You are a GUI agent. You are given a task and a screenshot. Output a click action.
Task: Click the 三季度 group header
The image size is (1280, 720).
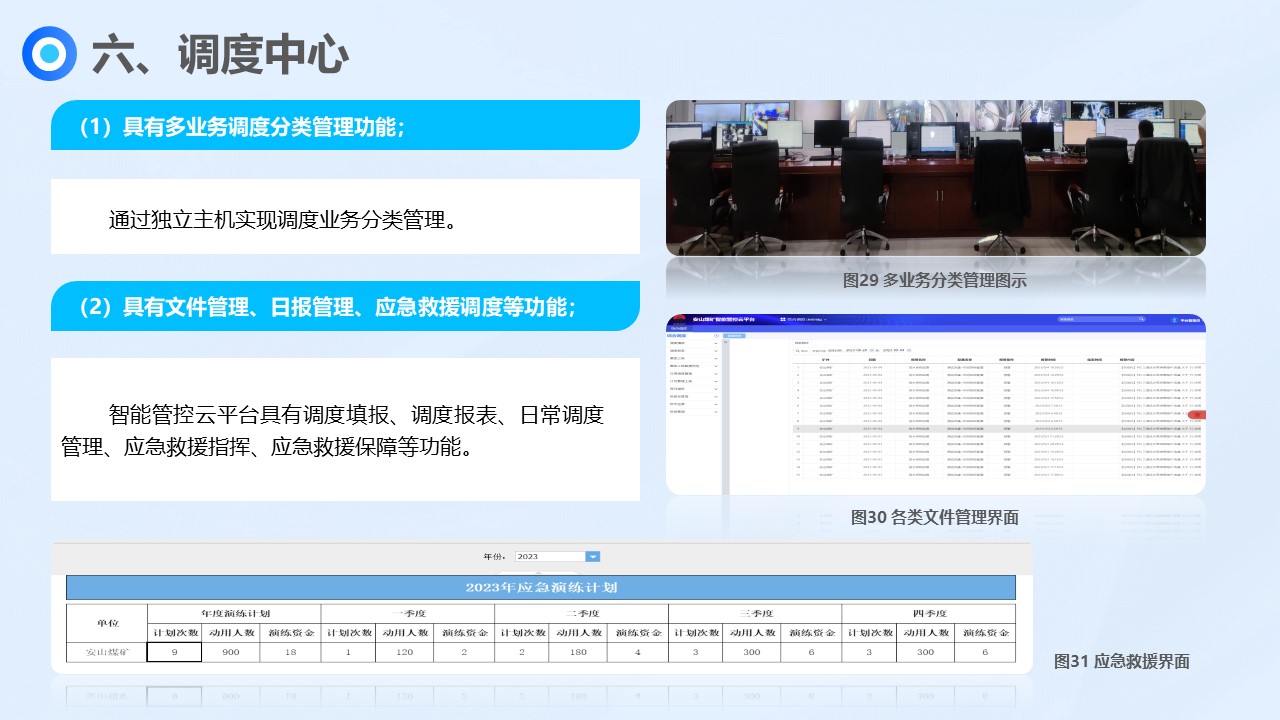755,613
